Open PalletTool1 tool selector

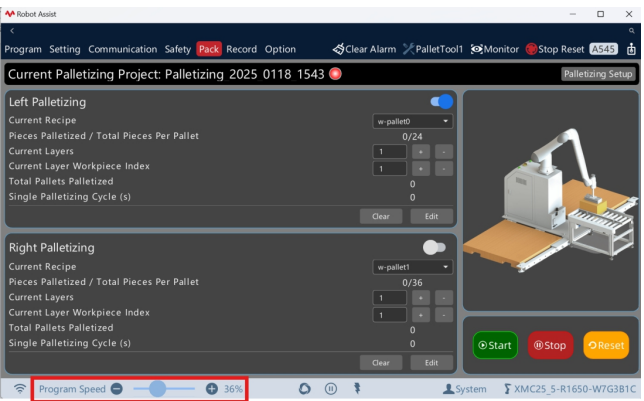(433, 49)
